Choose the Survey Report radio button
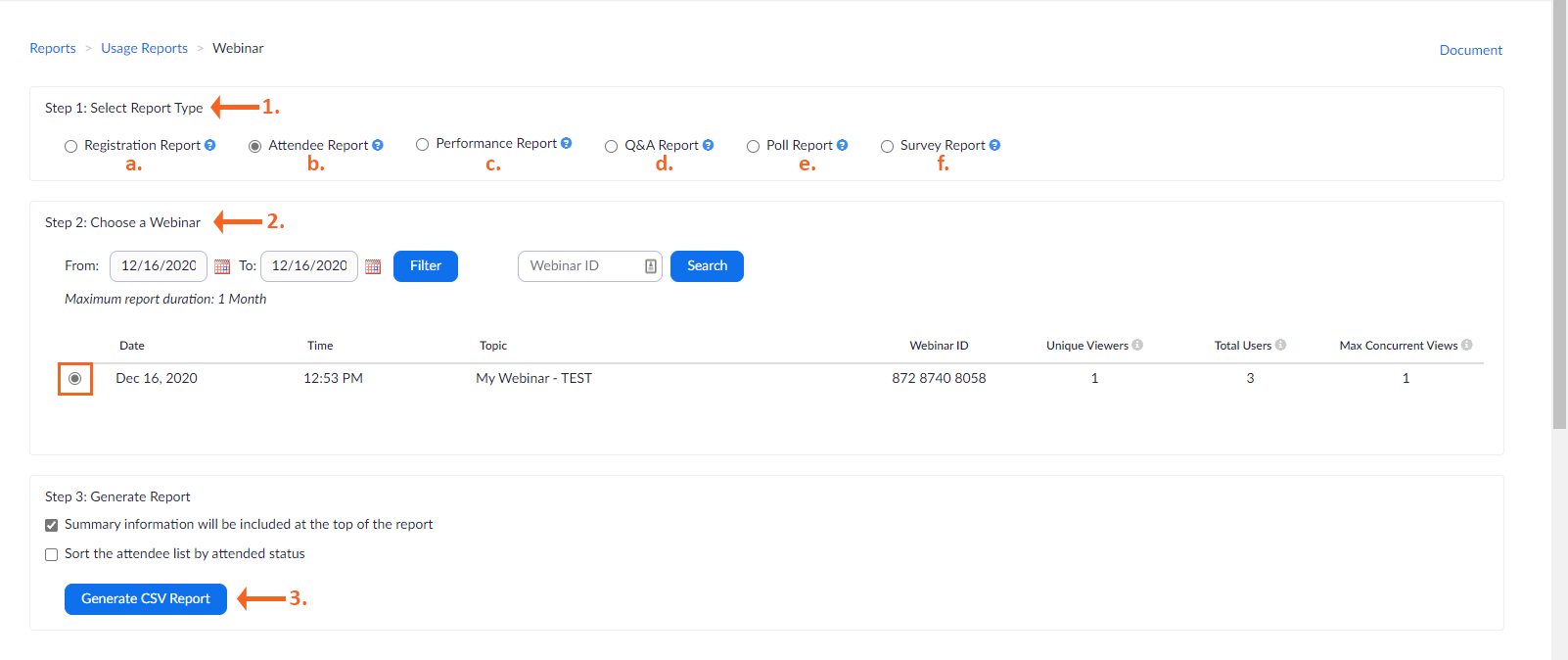Screen dimensions: 1568x660 point(887,146)
